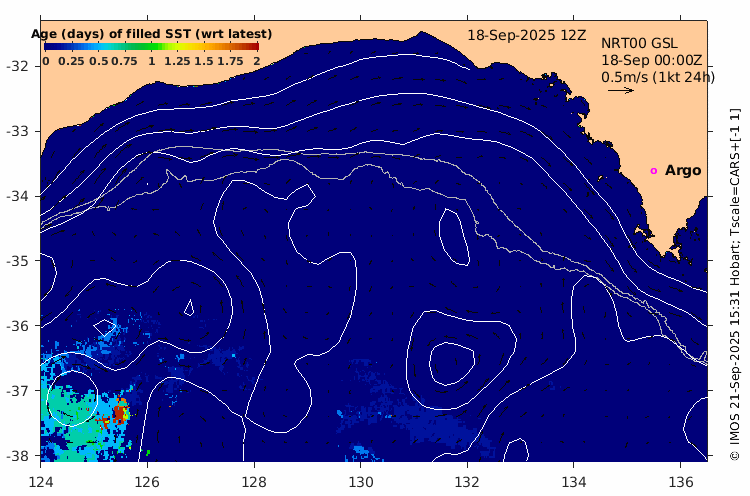The width and height of the screenshot is (750, 496).
Task: Click the red-orange old SST patch
Action: coord(120,412)
